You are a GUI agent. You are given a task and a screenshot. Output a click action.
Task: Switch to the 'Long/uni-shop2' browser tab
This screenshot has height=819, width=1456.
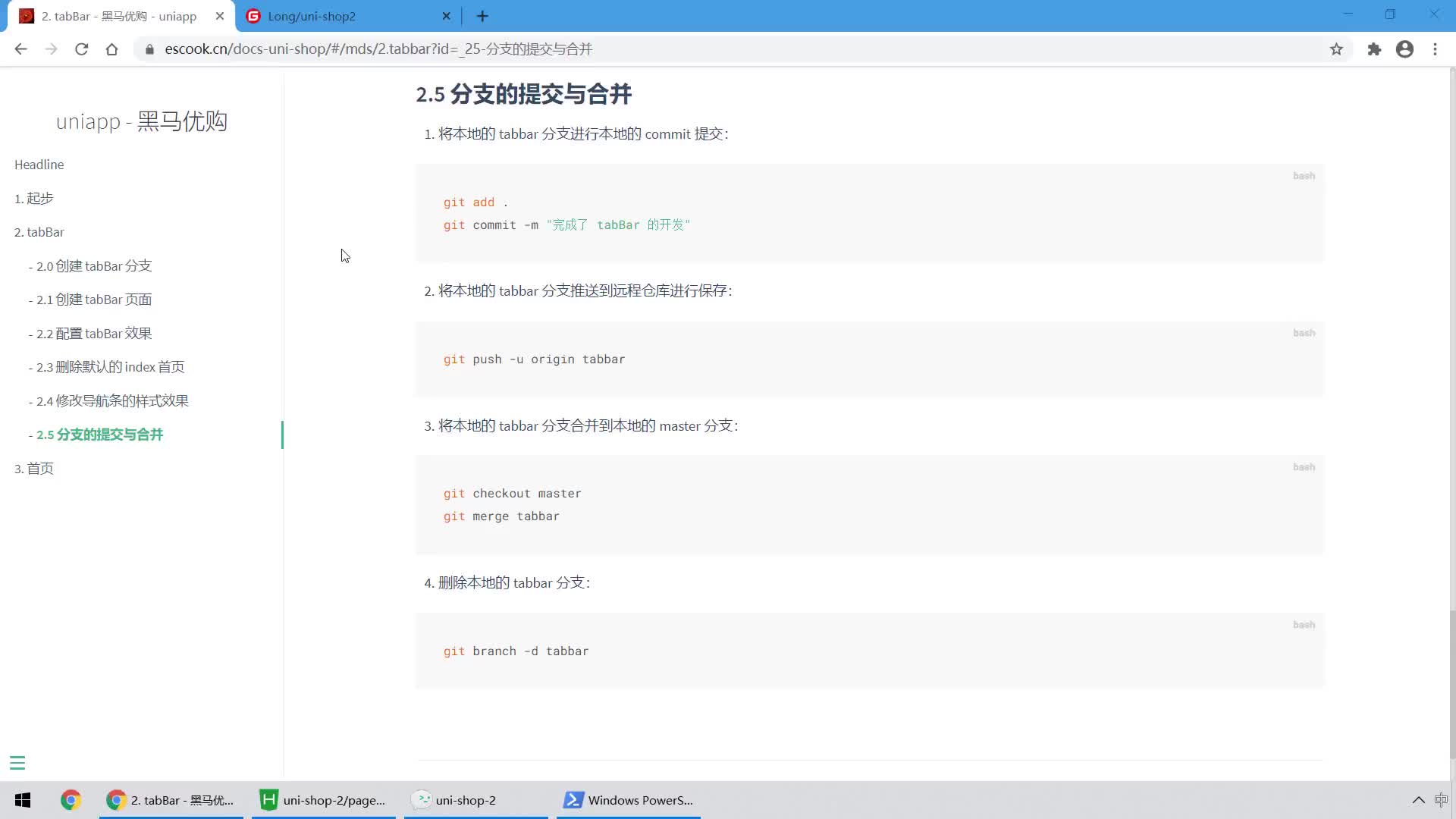(349, 16)
